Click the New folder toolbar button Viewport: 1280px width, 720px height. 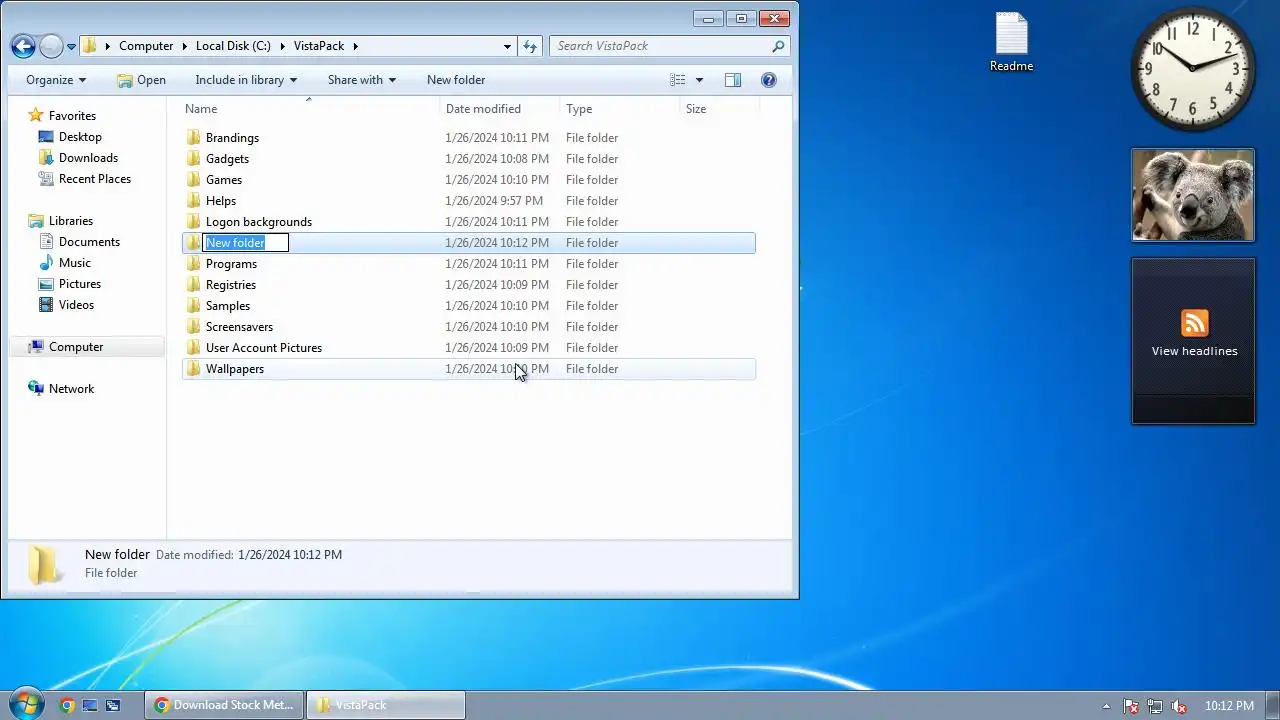click(456, 80)
